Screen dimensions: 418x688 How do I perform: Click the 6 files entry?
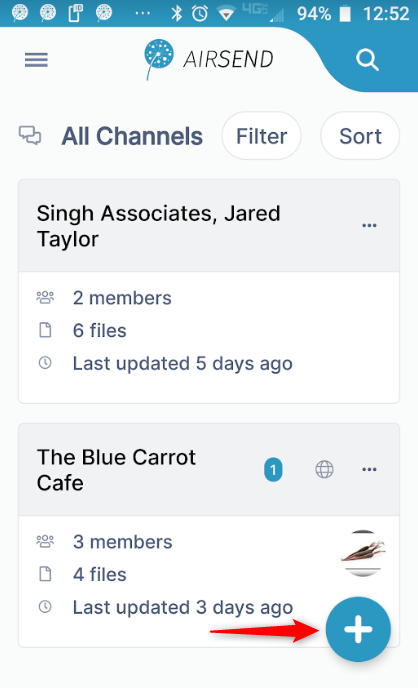[100, 330]
